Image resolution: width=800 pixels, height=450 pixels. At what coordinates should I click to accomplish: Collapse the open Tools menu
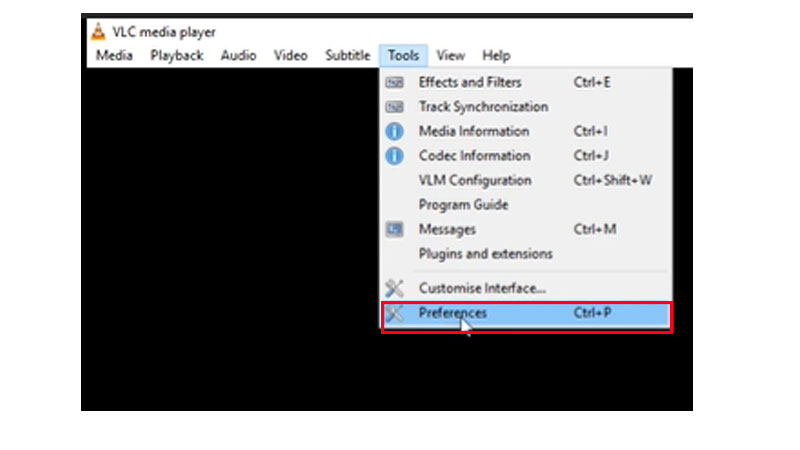[x=403, y=56]
